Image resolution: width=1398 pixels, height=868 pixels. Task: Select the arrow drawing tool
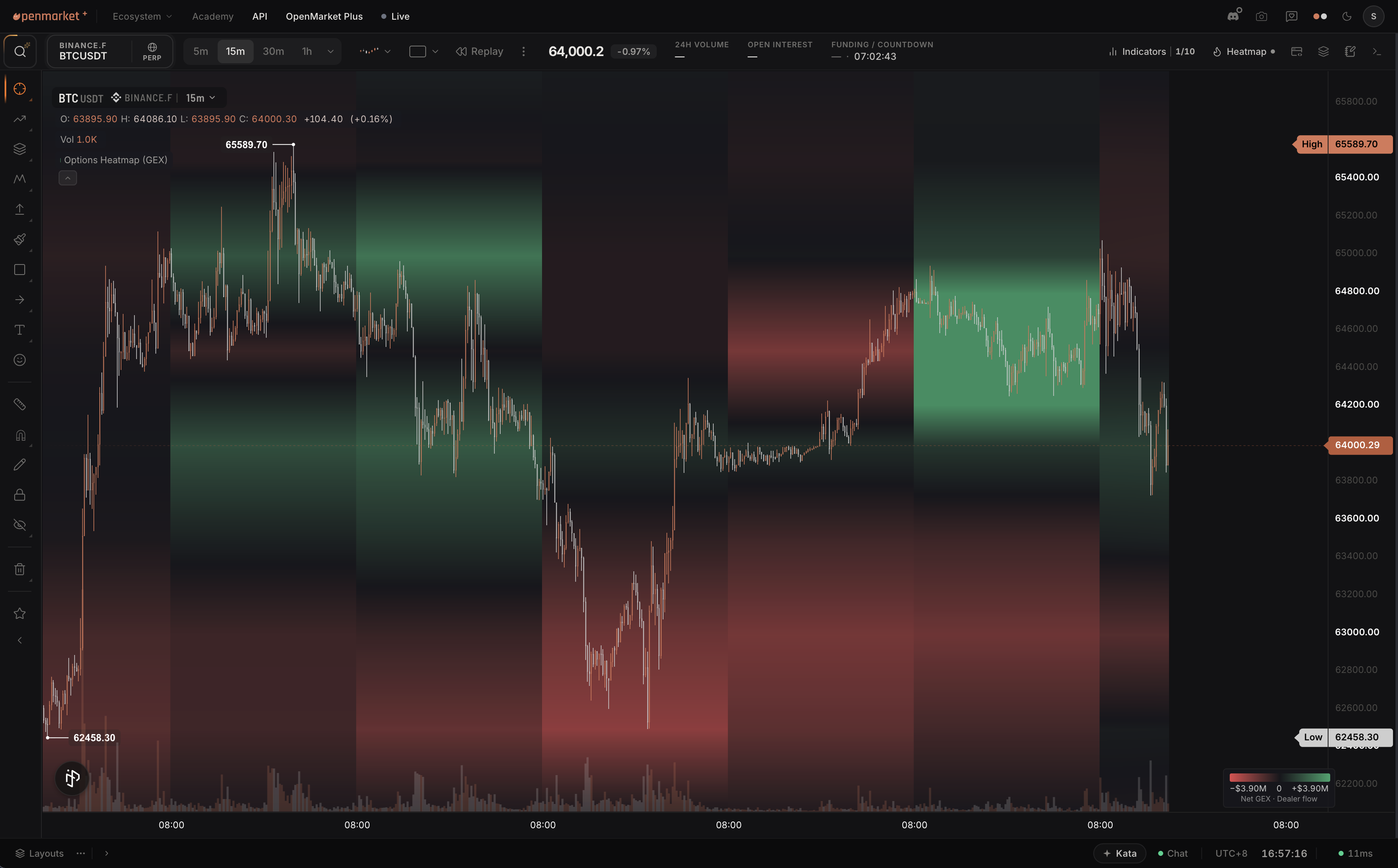click(x=20, y=300)
